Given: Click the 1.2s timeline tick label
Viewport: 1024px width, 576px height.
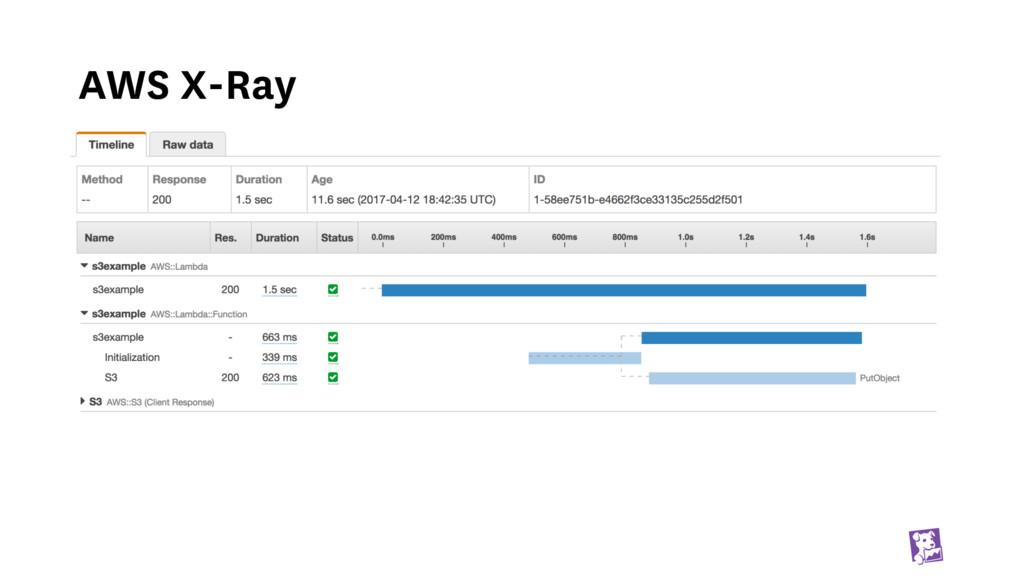Looking at the screenshot, I should (746, 237).
